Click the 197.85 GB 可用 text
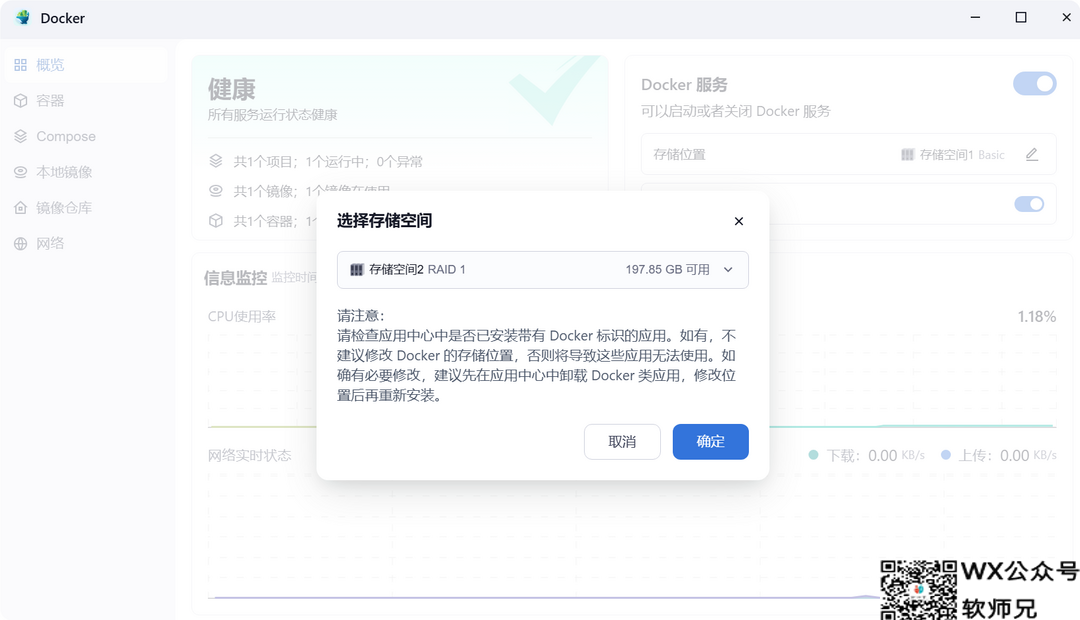Image resolution: width=1080 pixels, height=620 pixels. [667, 269]
